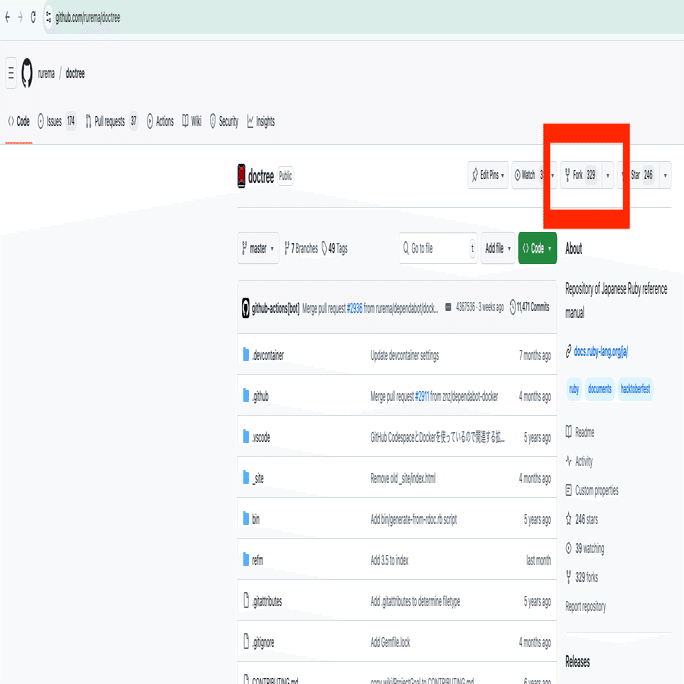Open the green Code dropdown button
This screenshot has height=684, width=684.
(x=537, y=248)
